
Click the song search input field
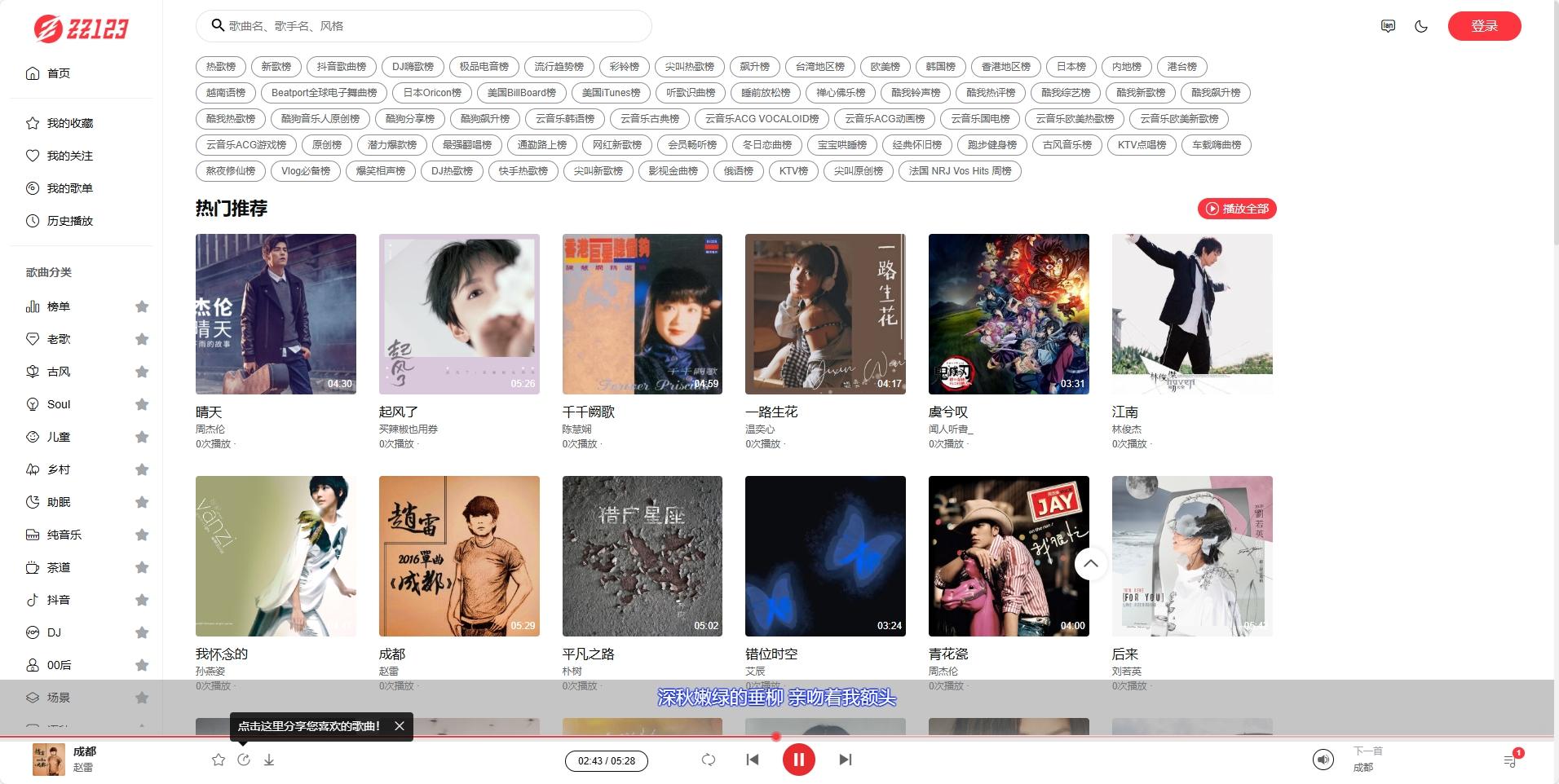tap(432, 26)
